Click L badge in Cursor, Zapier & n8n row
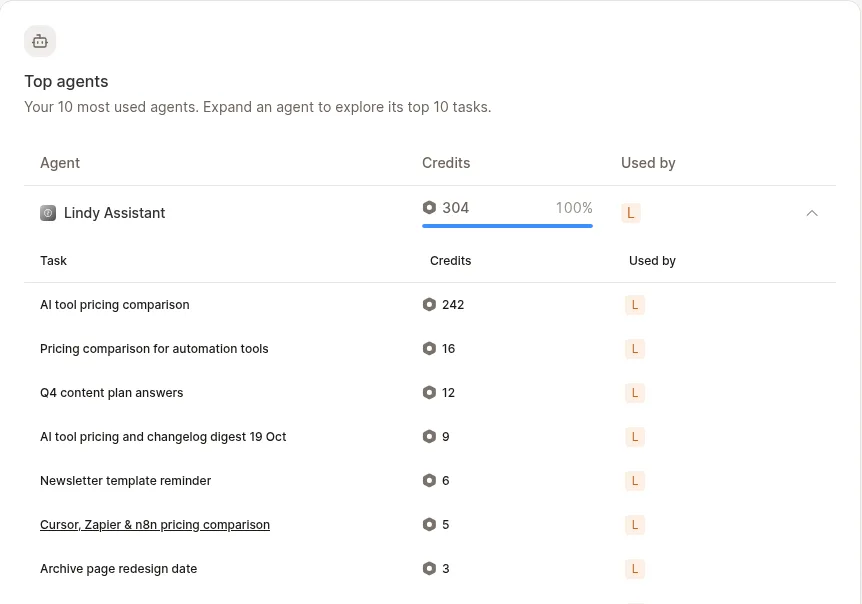Screen dimensions: 862x604 click(635, 525)
